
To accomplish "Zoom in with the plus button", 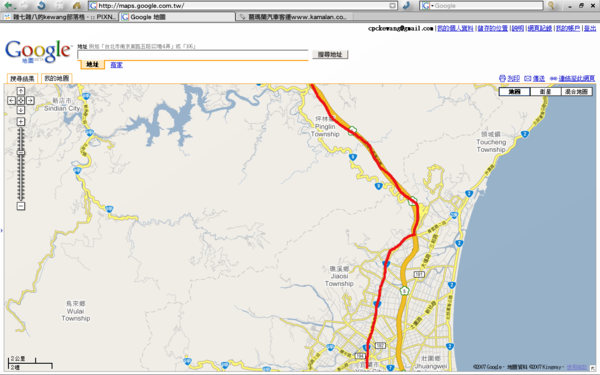I will pyautogui.click(x=21, y=122).
